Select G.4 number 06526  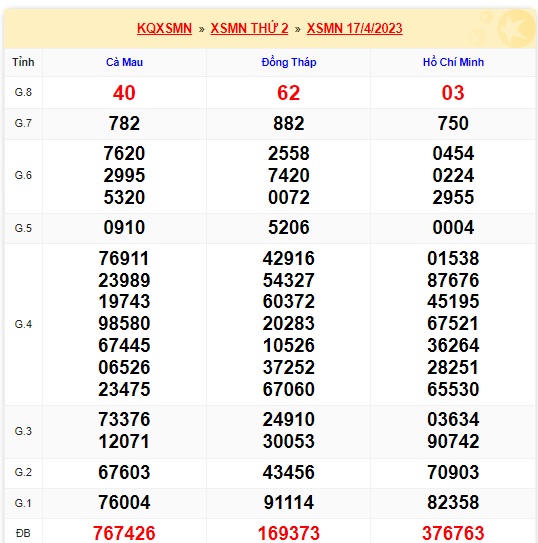coord(124,367)
